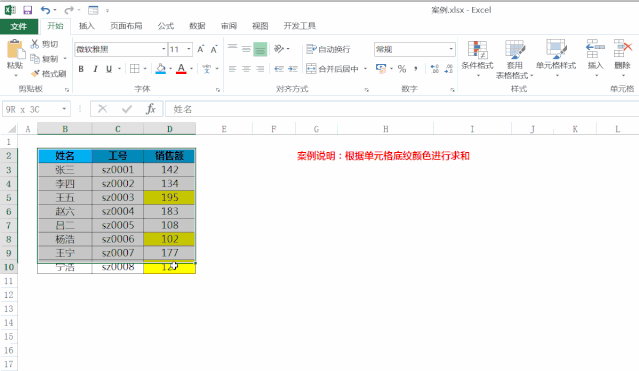Click the Select All corner triangle
The image size is (639, 371).
pos(12,129)
